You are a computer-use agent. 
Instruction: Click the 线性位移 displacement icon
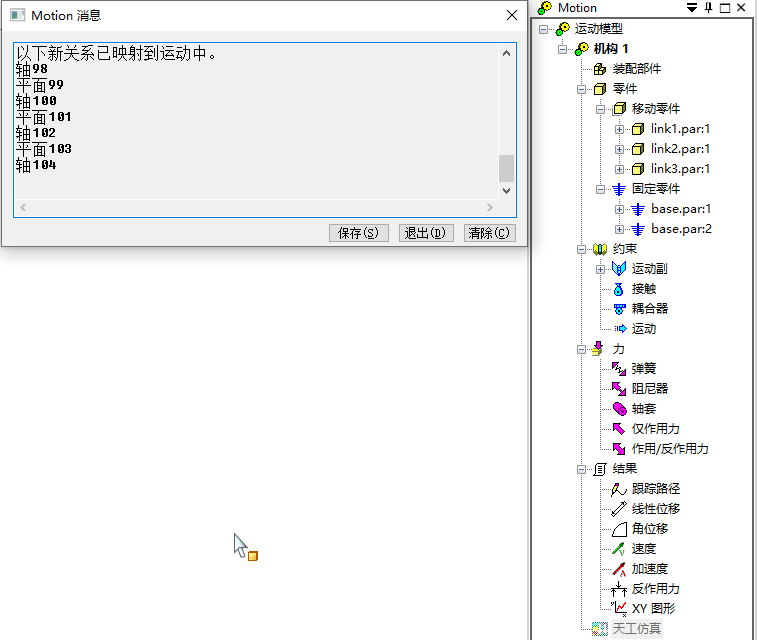pyautogui.click(x=619, y=509)
